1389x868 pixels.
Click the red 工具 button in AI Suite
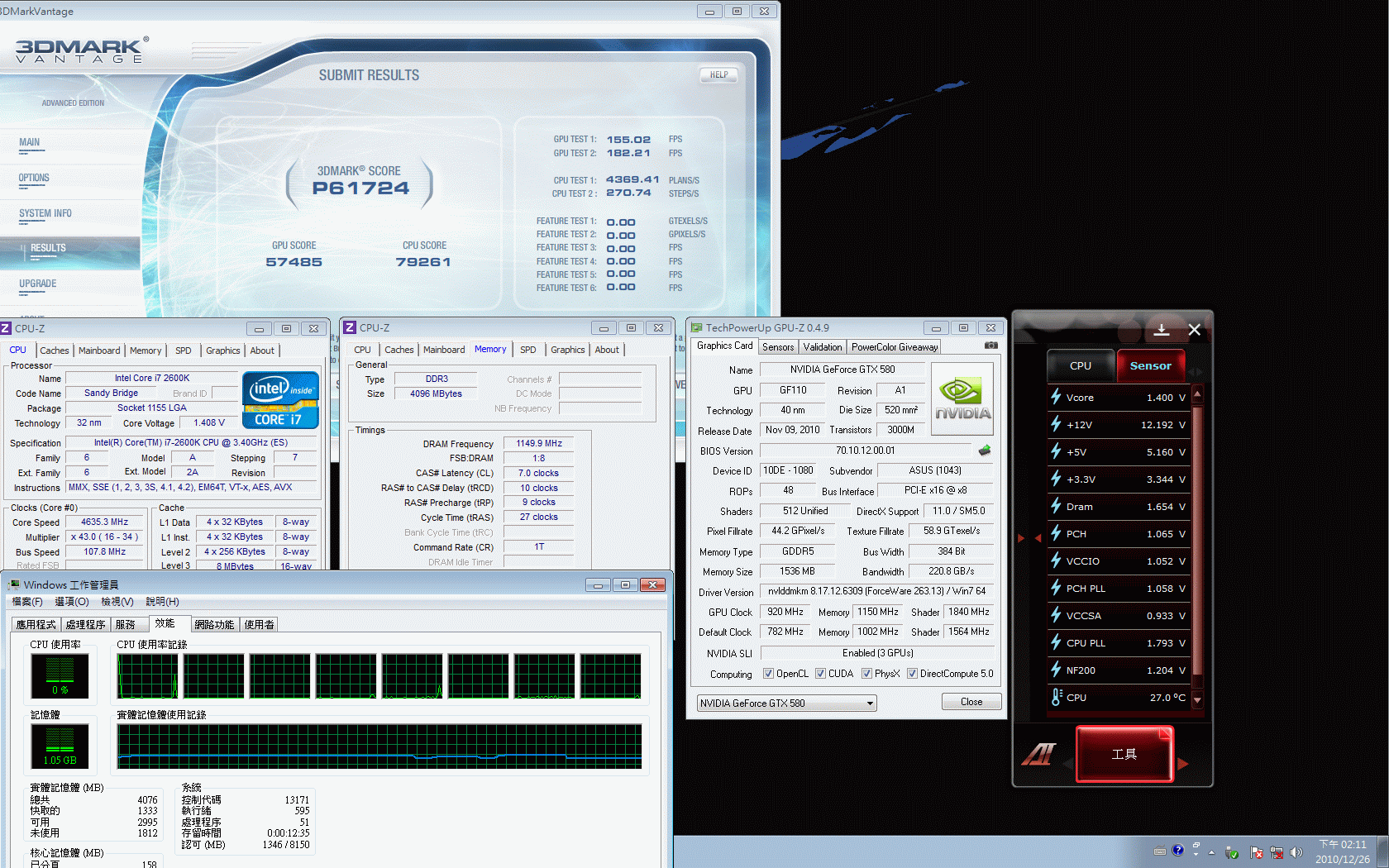click(x=1124, y=754)
